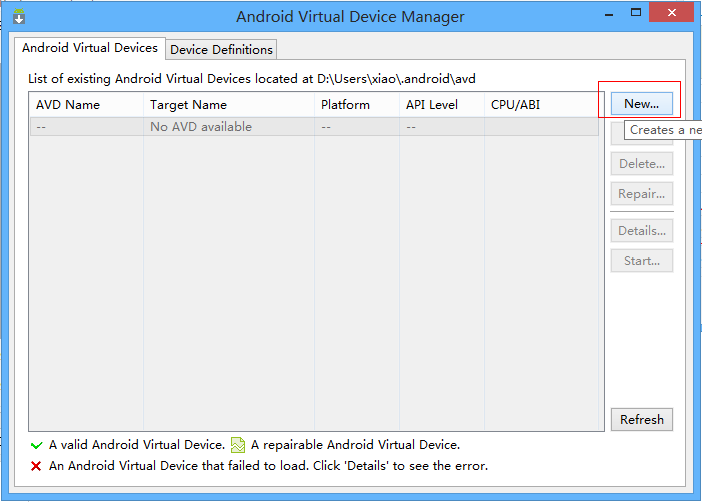Click 'A valid Android Virtual Device.' legend text
The width and height of the screenshot is (702, 502).
click(137, 445)
